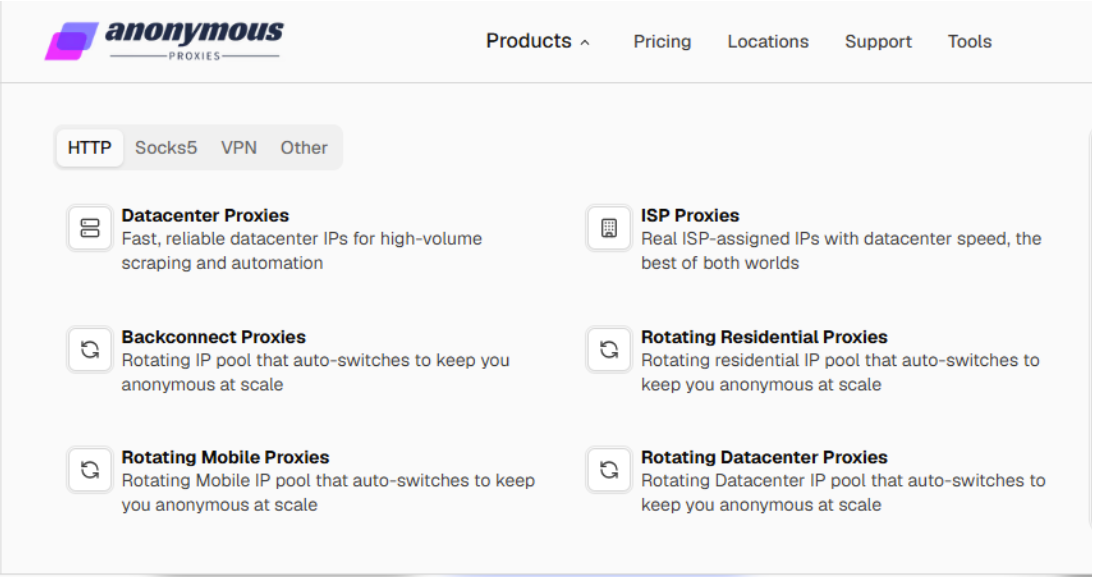Click text 'Fast, reliable datacenter IPs for high-volume'
Viewport: 1093px width, 577px height.
302,238
